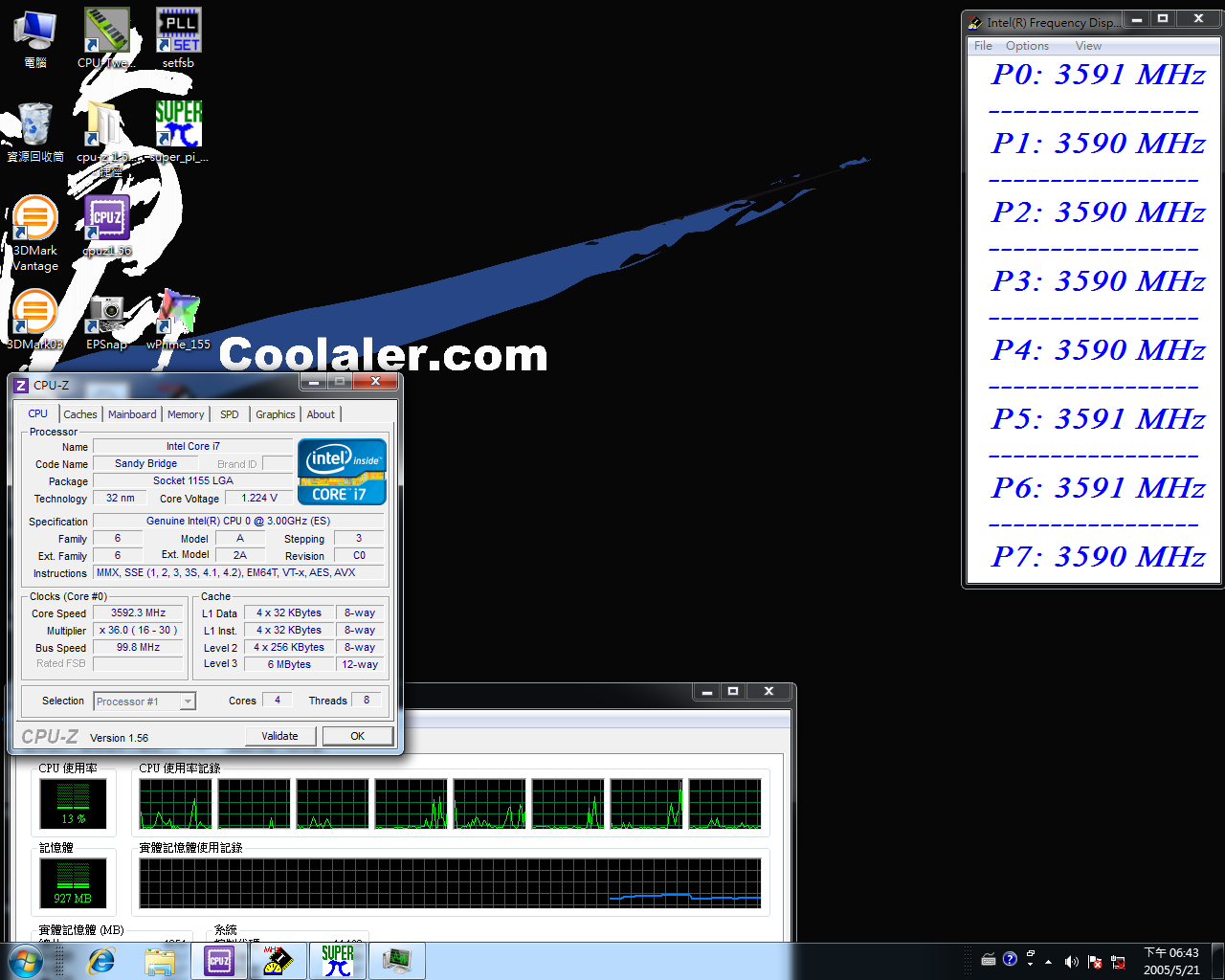The width and height of the screenshot is (1225, 980).
Task: Open the cpu-z 1.5 folder shortcut
Action: (103, 139)
